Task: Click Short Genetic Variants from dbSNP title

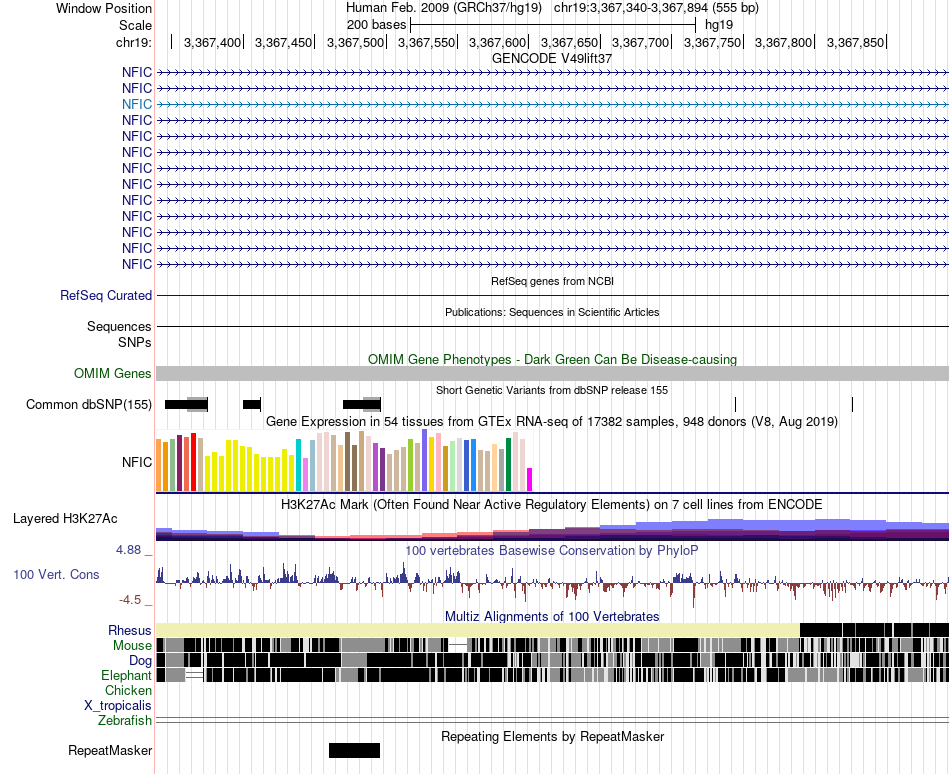Action: (x=552, y=390)
